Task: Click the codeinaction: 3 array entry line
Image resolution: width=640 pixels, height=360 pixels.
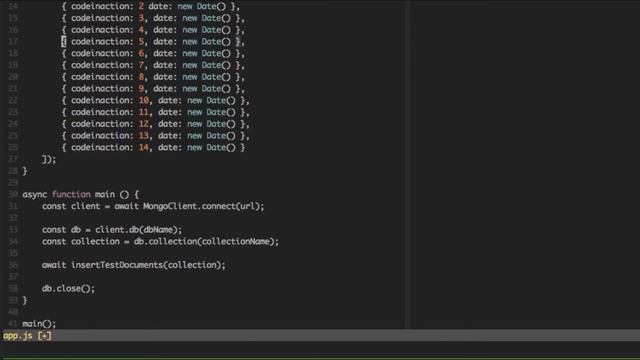Action: [x=153, y=18]
